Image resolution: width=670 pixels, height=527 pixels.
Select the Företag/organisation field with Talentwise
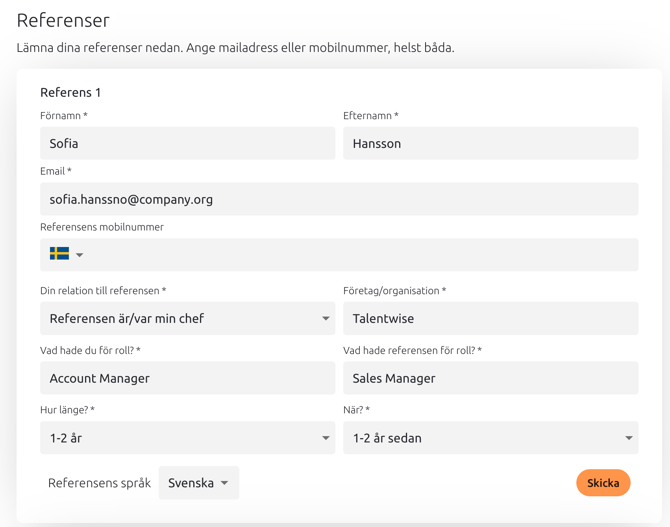491,318
